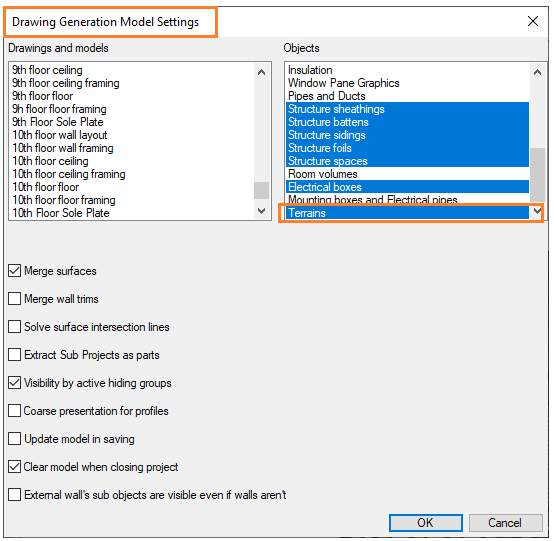Select Room volumes in Objects list
Image resolution: width=554 pixels, height=541 pixels.
coord(407,174)
